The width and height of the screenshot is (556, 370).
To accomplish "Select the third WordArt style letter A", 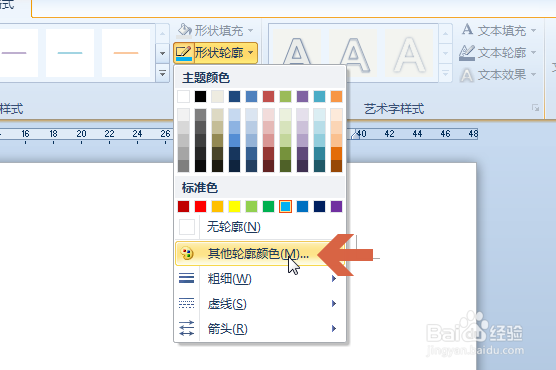I will coord(409,53).
